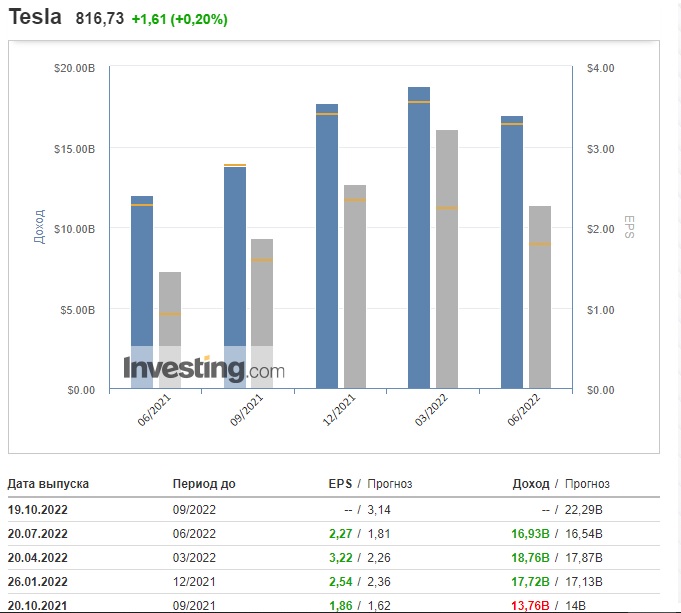Click revenue value 16,93B
681x613 pixels.
click(x=530, y=533)
